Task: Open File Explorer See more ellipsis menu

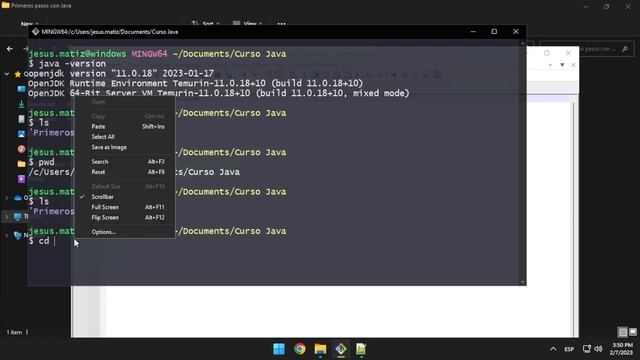Action: tap(281, 23)
